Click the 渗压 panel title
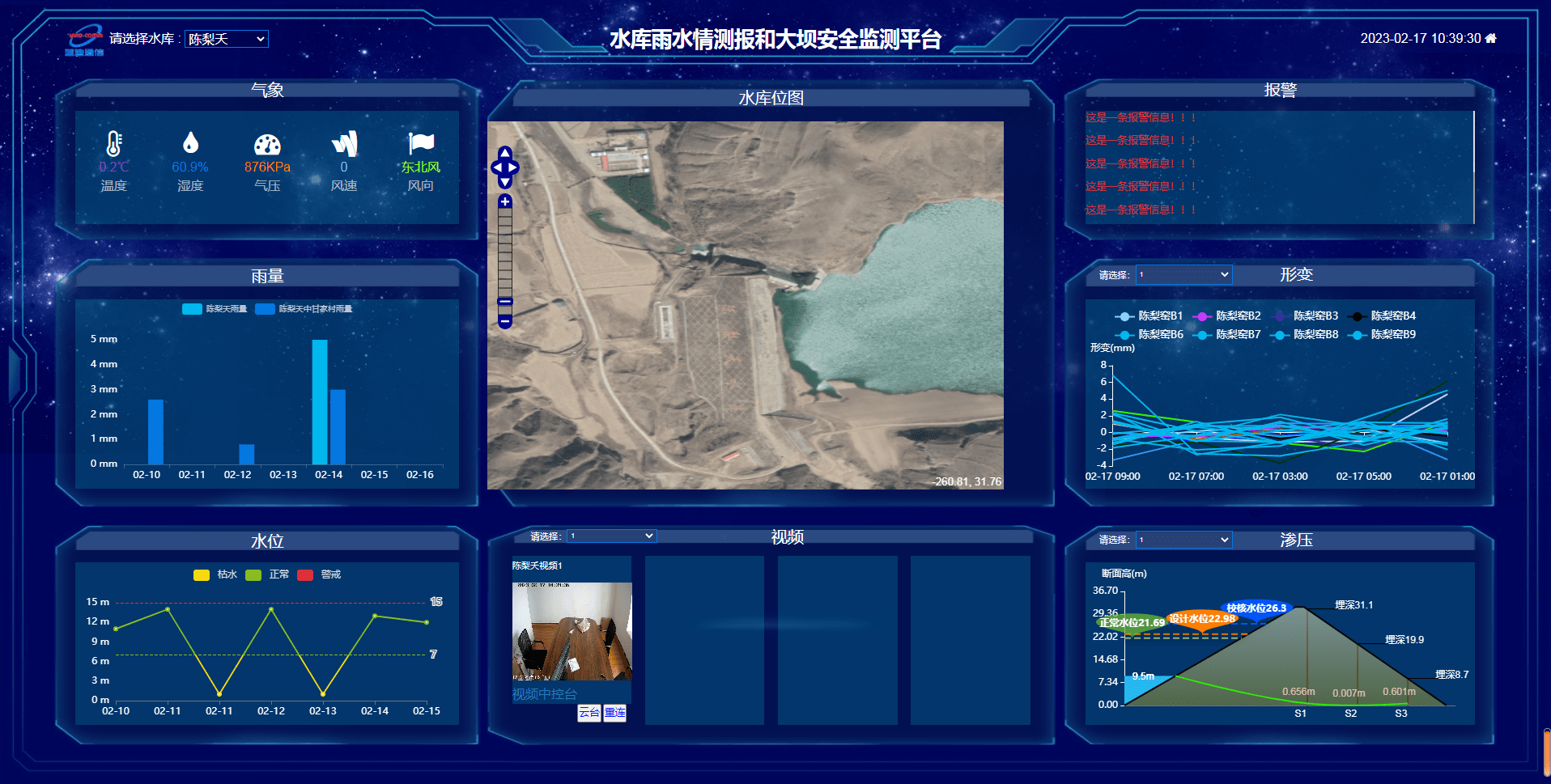Screen dimensions: 1551x784 pyautogui.click(x=1297, y=540)
